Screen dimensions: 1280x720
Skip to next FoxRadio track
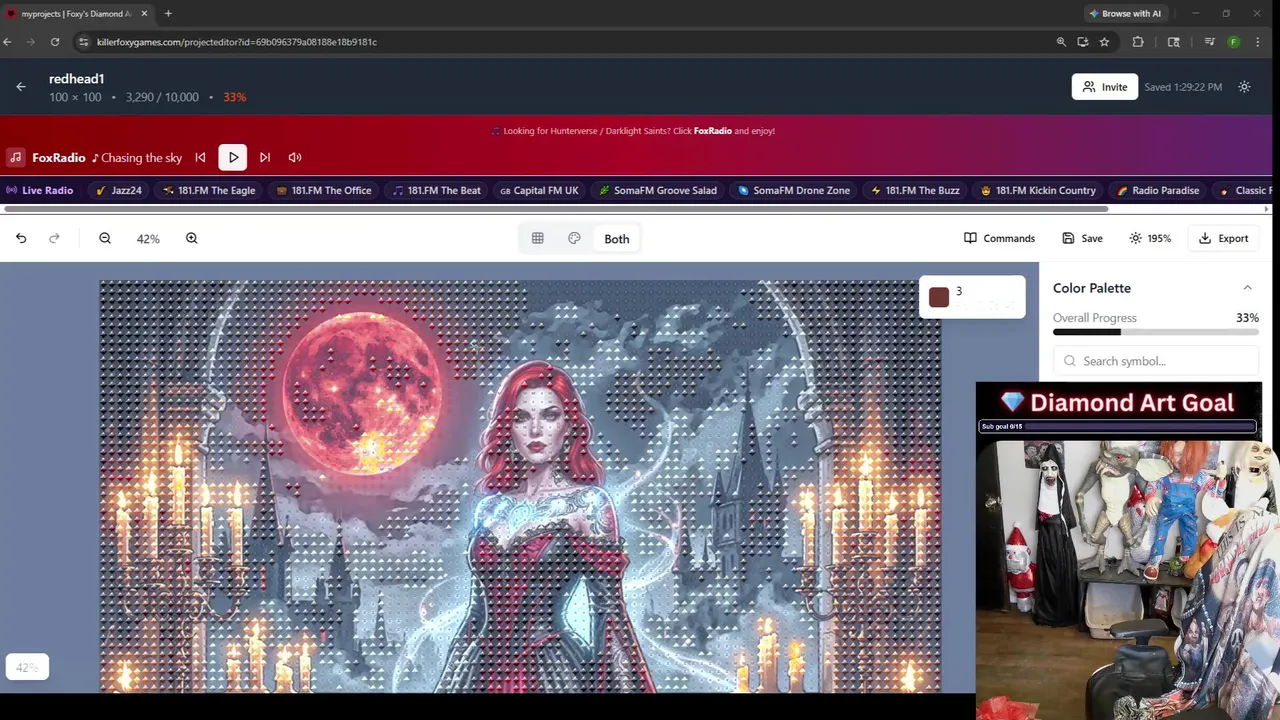pos(265,157)
